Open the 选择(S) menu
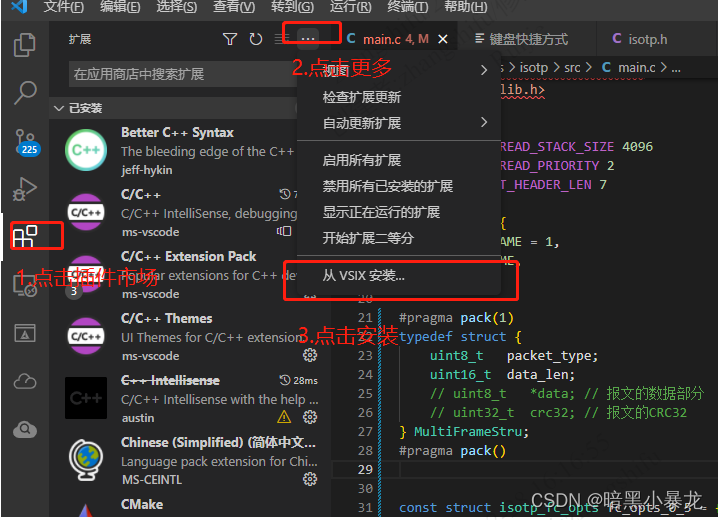The image size is (719, 520). point(177,6)
